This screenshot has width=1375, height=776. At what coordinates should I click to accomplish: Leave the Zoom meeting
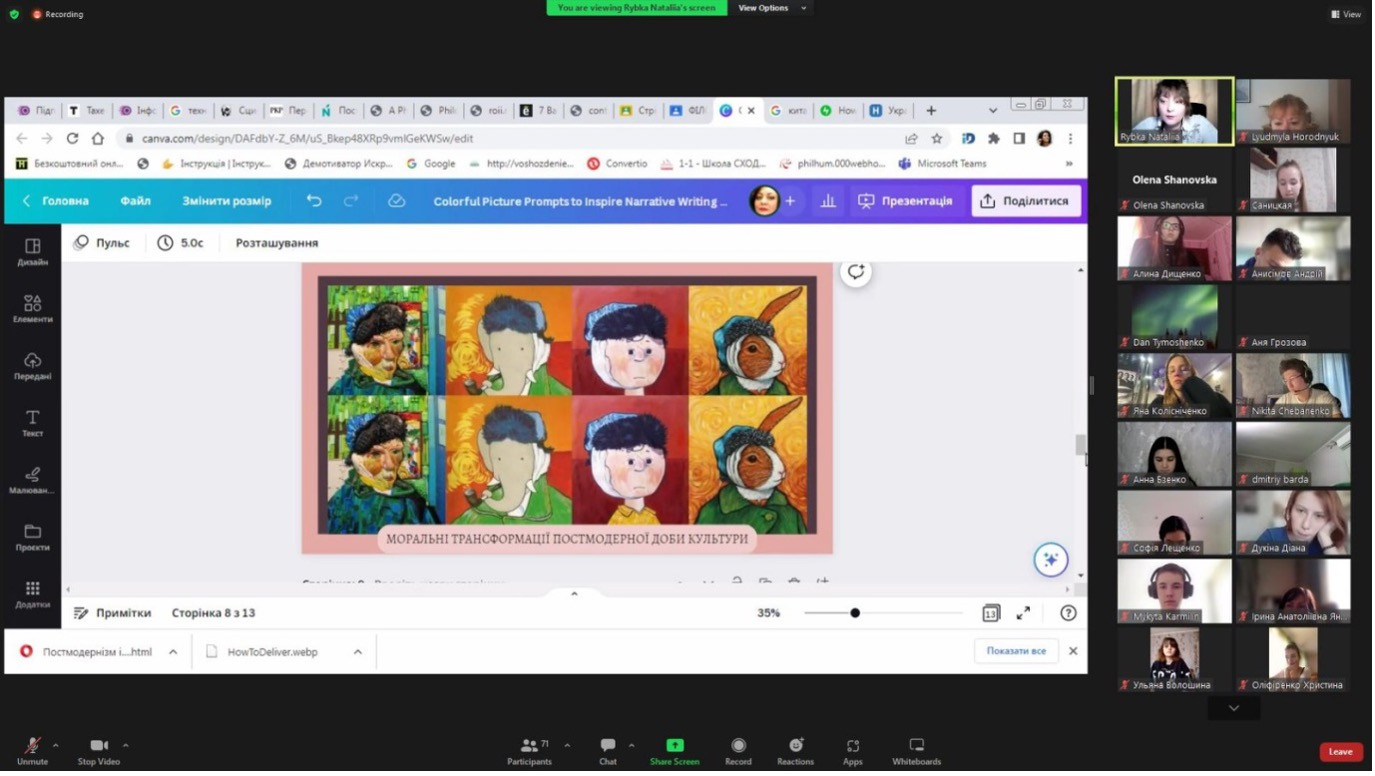pyautogui.click(x=1340, y=752)
